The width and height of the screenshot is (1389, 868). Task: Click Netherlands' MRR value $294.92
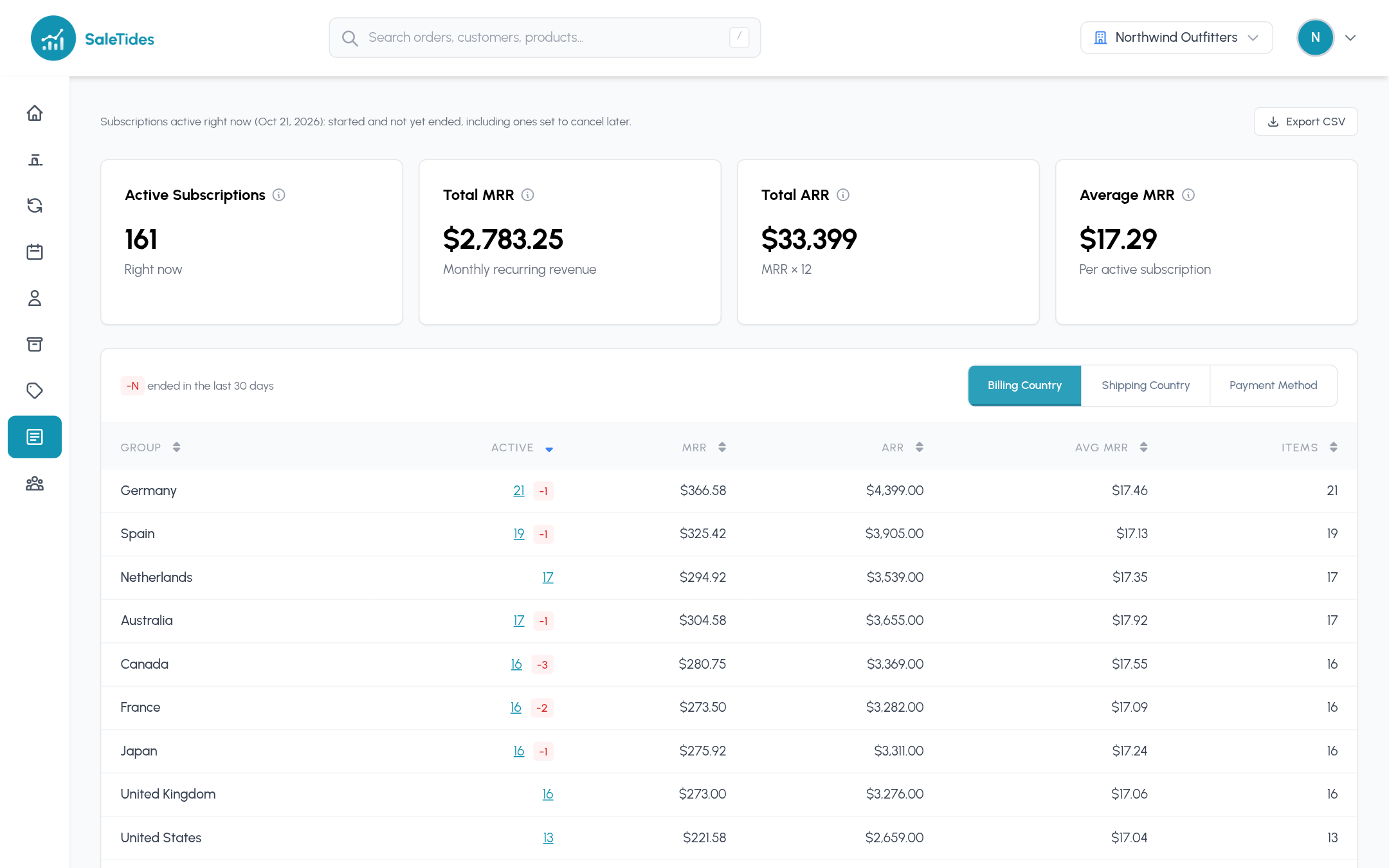[x=703, y=577]
